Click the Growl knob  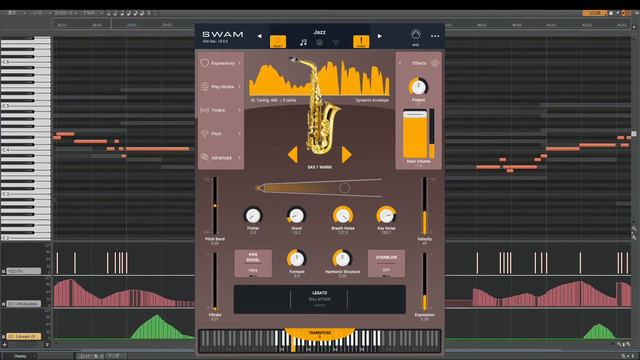pyautogui.click(x=296, y=216)
